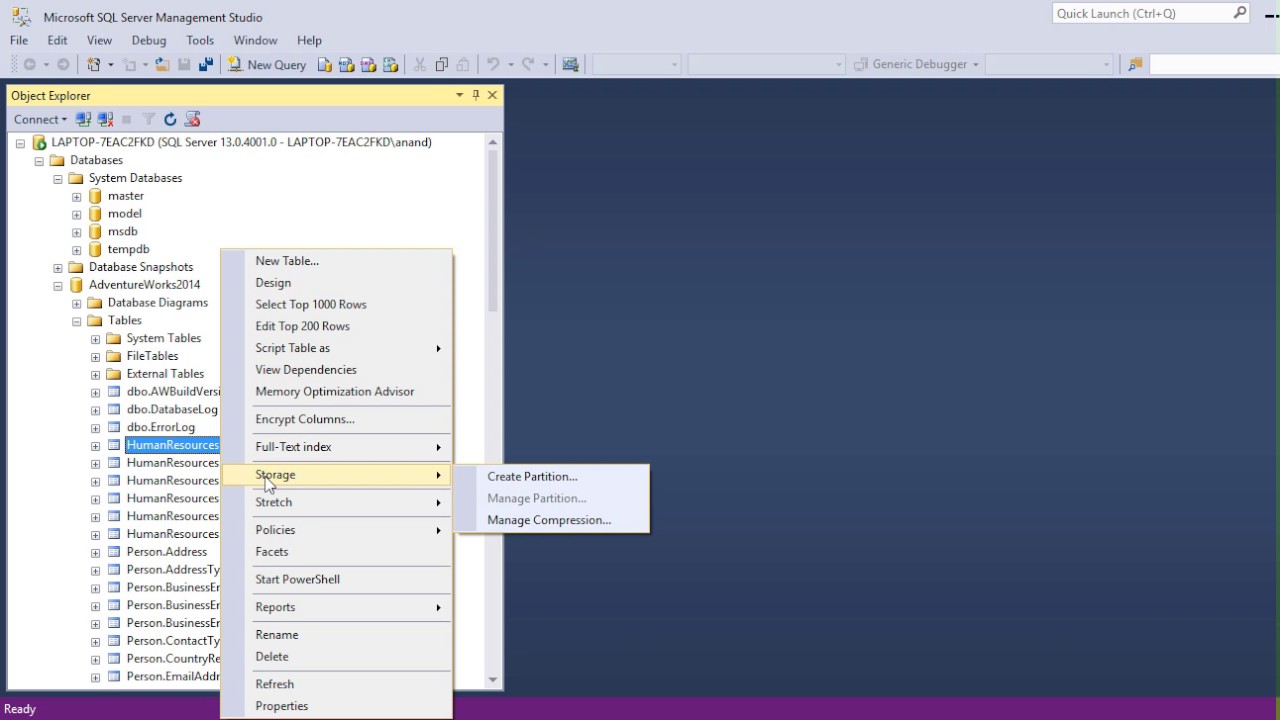Click the Undo arrow icon

(493, 64)
